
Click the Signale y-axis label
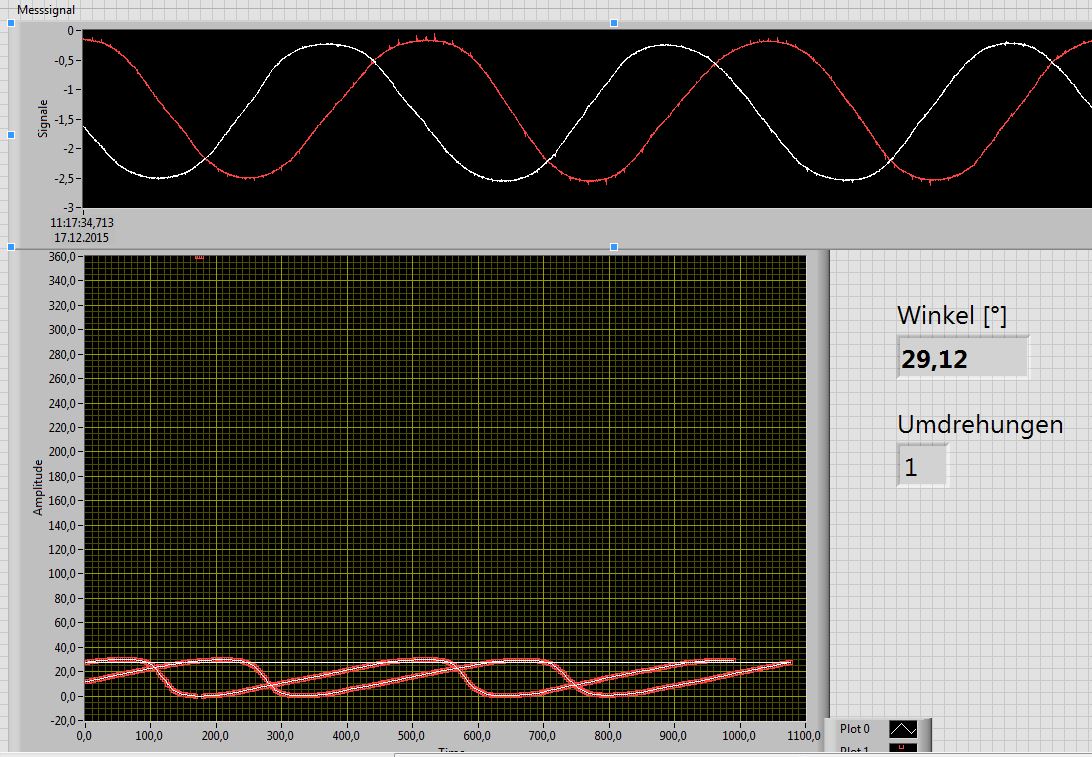click(43, 118)
